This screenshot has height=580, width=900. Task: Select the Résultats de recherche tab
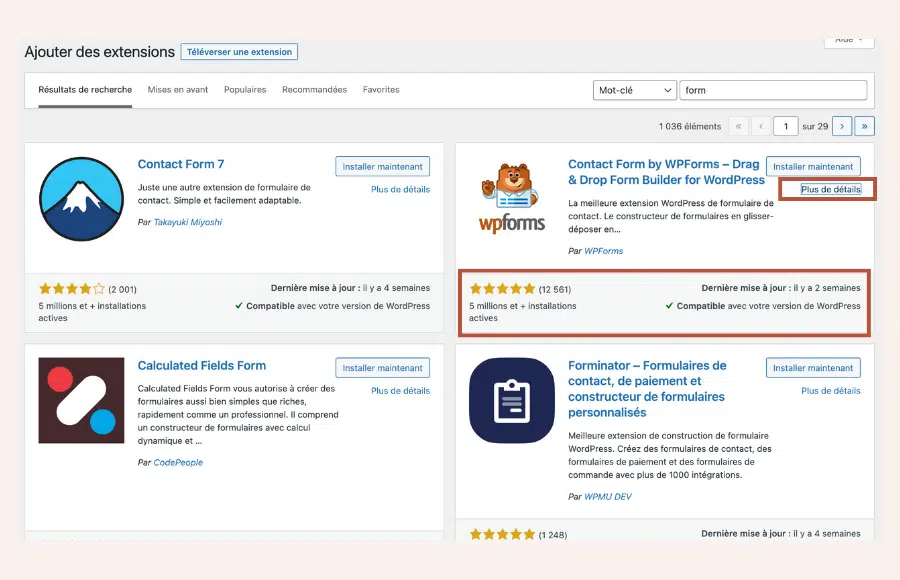(x=85, y=90)
